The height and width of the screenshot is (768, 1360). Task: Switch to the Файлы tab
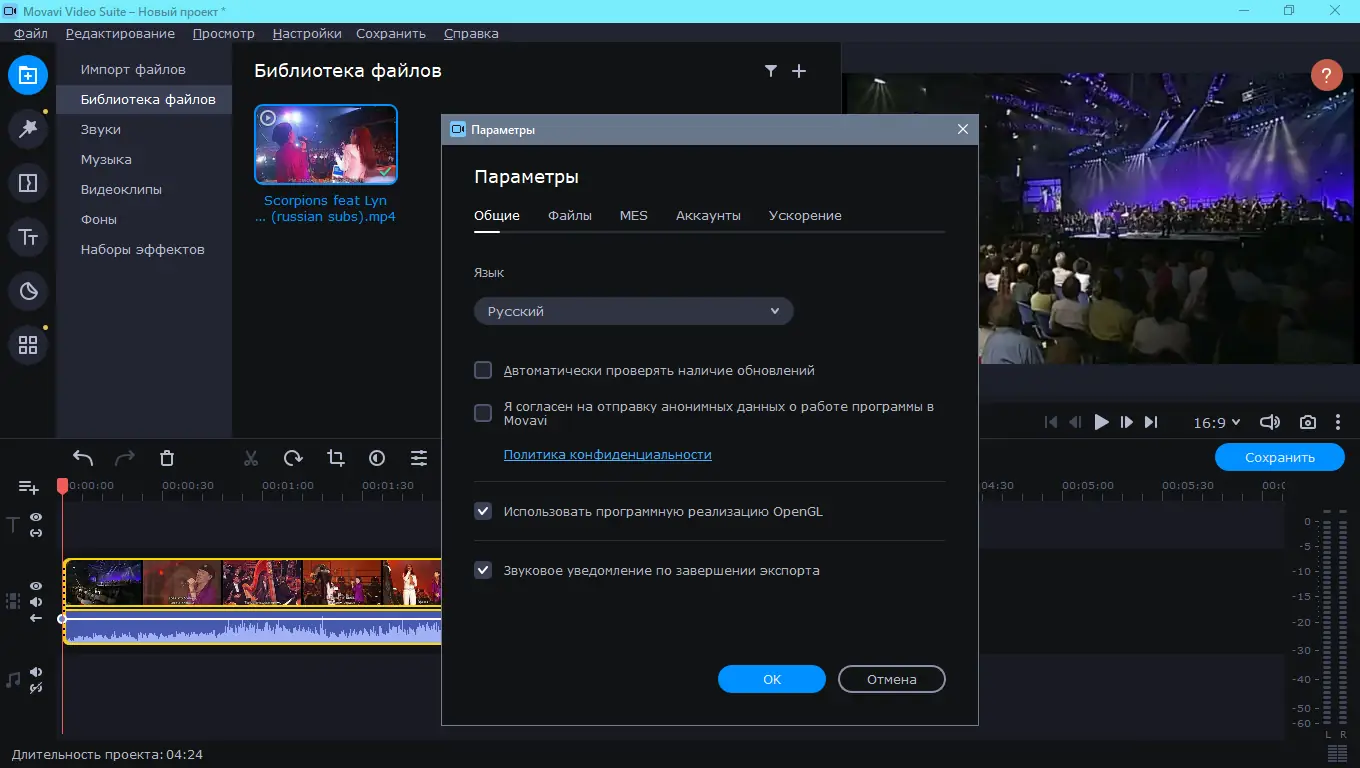click(570, 215)
